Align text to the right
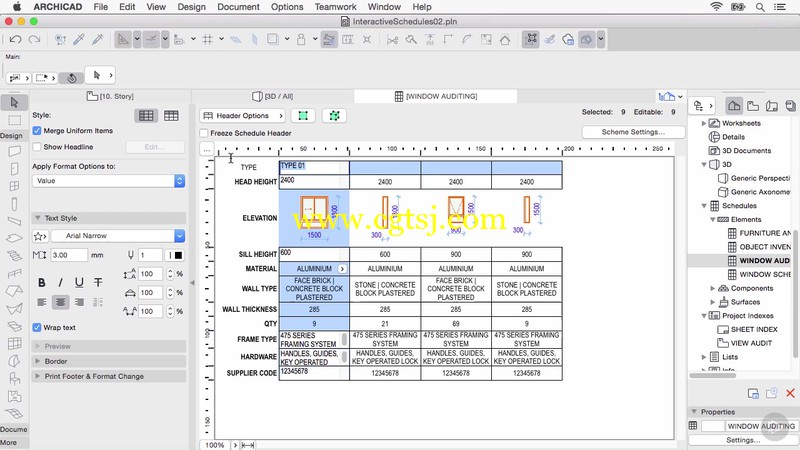 [x=79, y=302]
